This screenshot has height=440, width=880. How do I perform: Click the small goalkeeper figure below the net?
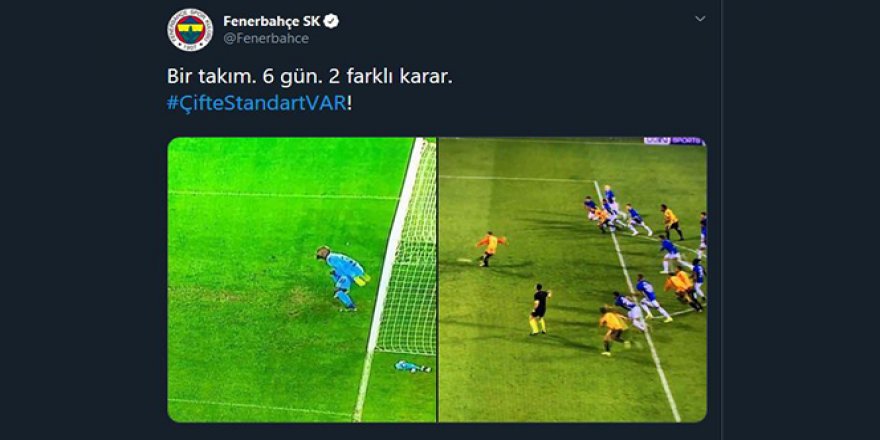pyautogui.click(x=412, y=366)
